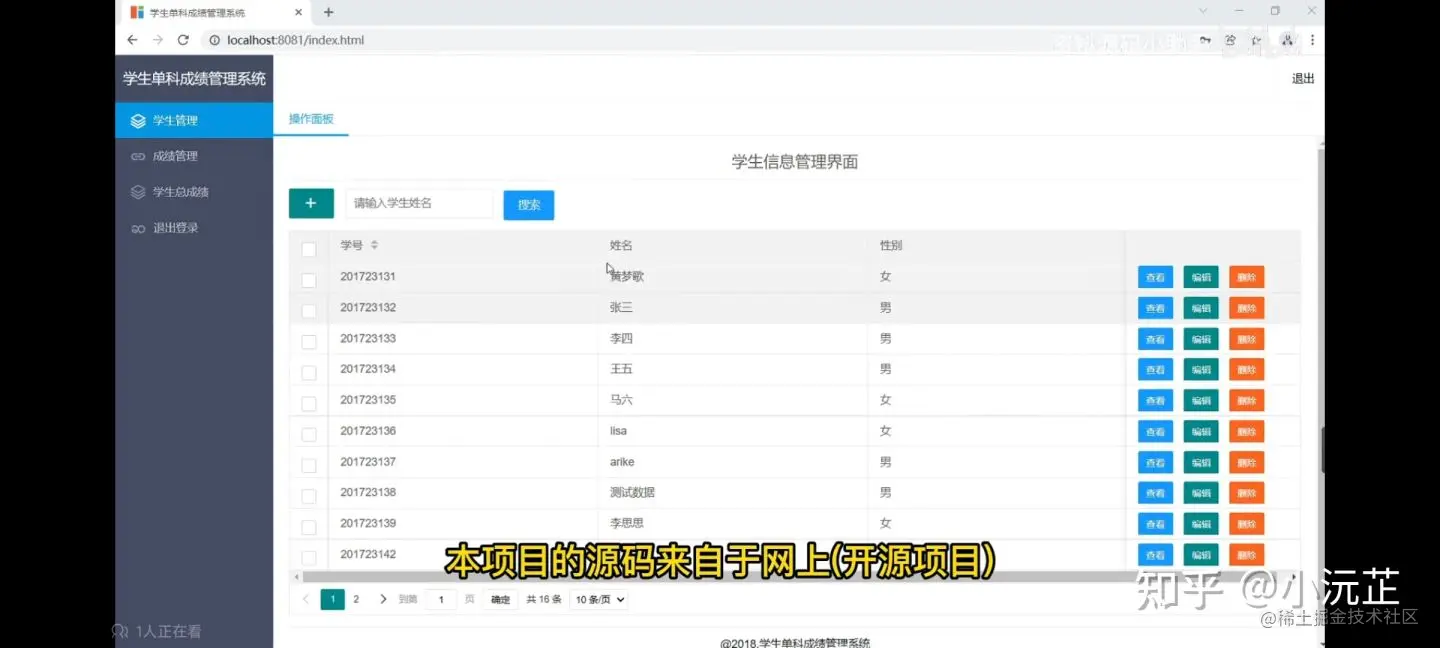
Task: Select 退出登录 in the sidebar
Action: 194,228
